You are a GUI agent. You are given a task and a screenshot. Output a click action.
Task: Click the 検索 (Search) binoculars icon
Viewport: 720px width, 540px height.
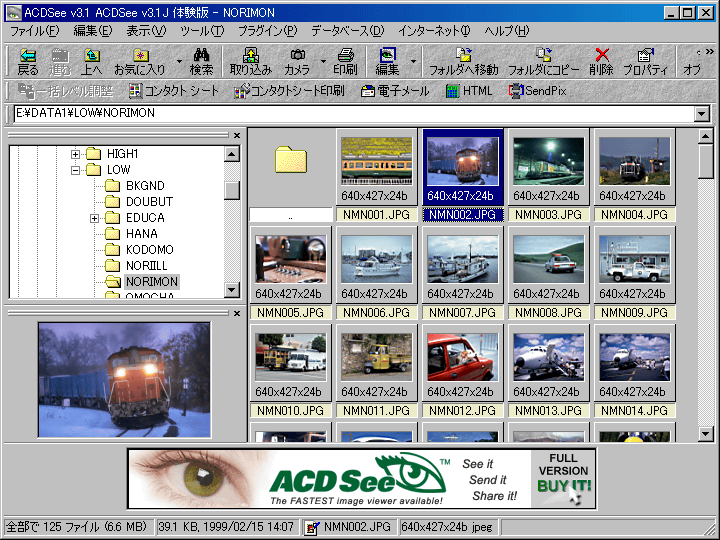[202, 62]
